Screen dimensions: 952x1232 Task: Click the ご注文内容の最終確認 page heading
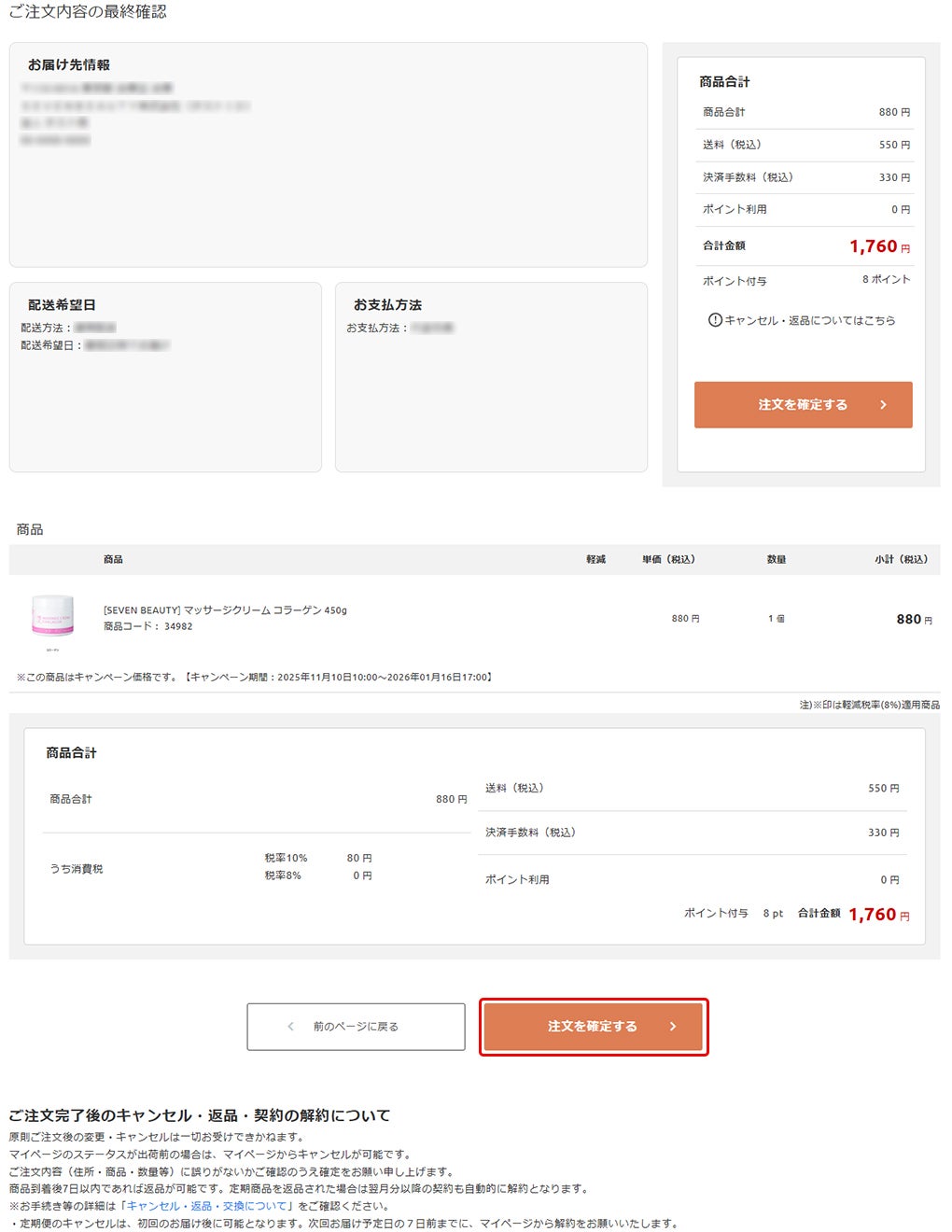88,12
